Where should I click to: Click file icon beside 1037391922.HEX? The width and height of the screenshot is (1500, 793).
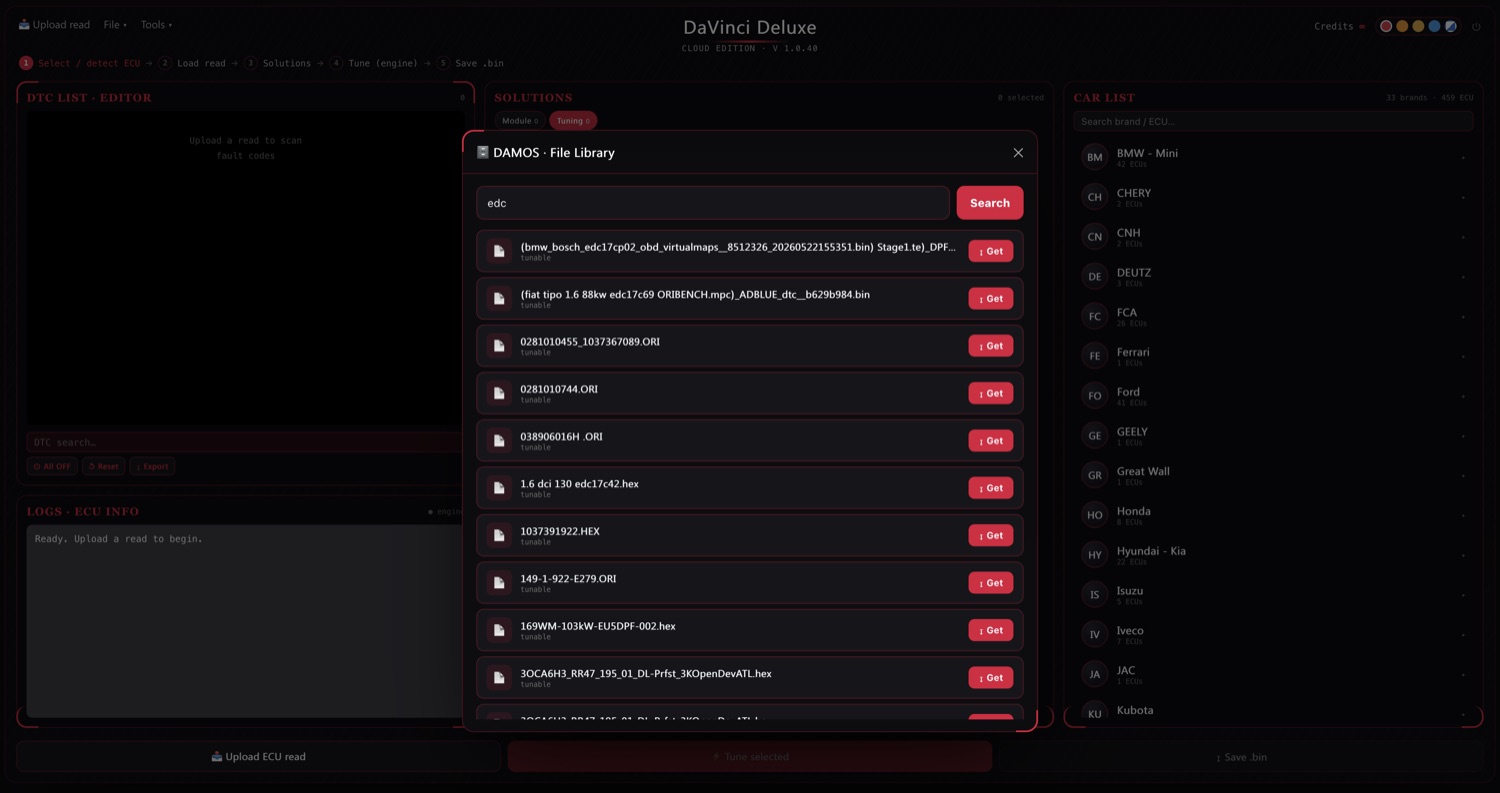coord(499,535)
